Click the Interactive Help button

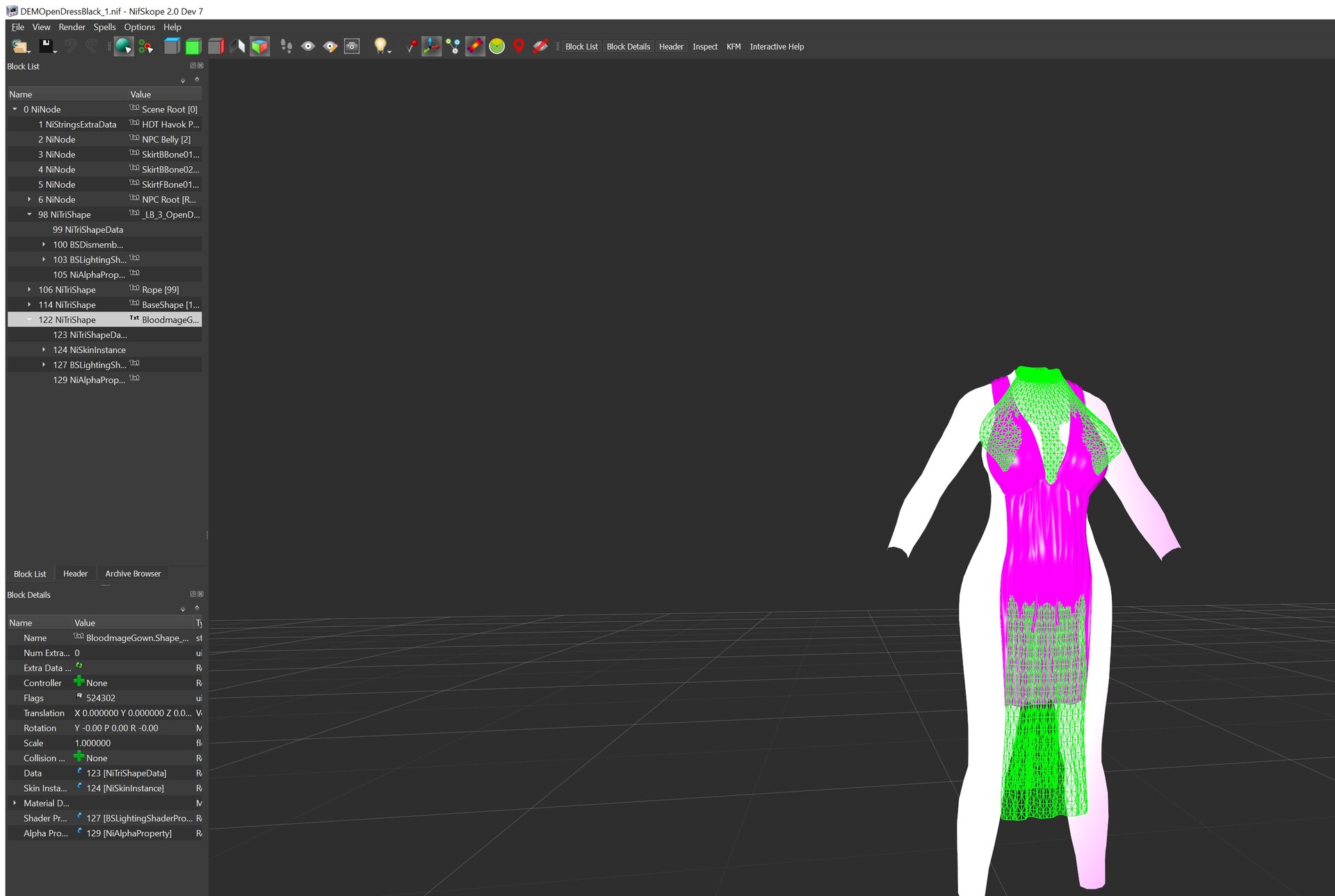[777, 47]
